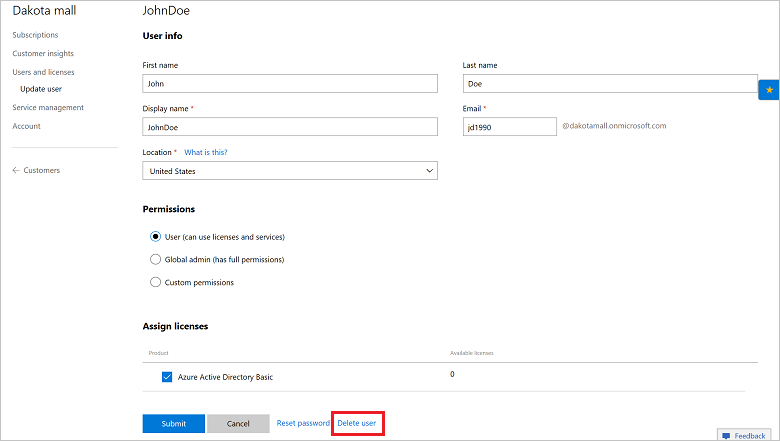Viewport: 780px width, 441px height.
Task: Open the What is this? link
Action: (205, 152)
